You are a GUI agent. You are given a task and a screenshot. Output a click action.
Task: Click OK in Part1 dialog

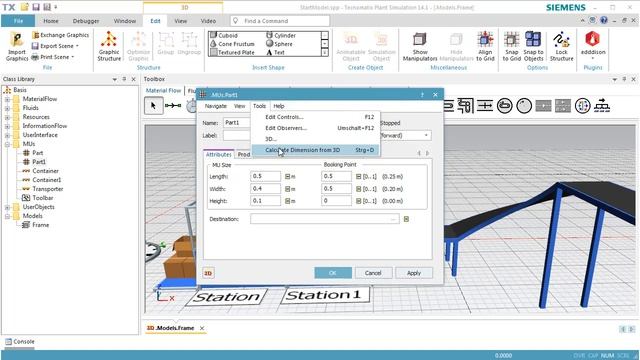(333, 273)
